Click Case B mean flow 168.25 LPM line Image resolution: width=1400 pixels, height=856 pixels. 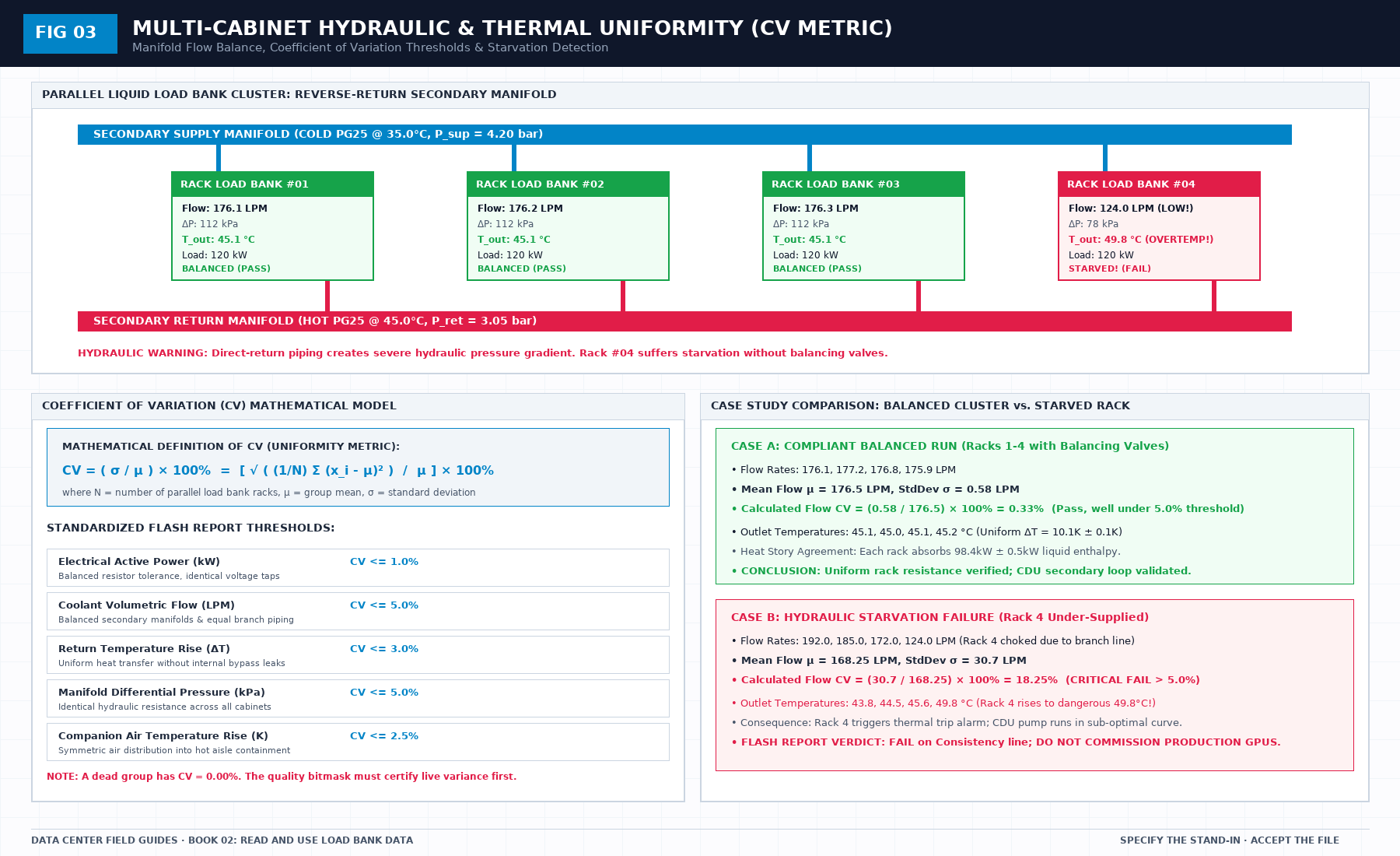coord(879,661)
